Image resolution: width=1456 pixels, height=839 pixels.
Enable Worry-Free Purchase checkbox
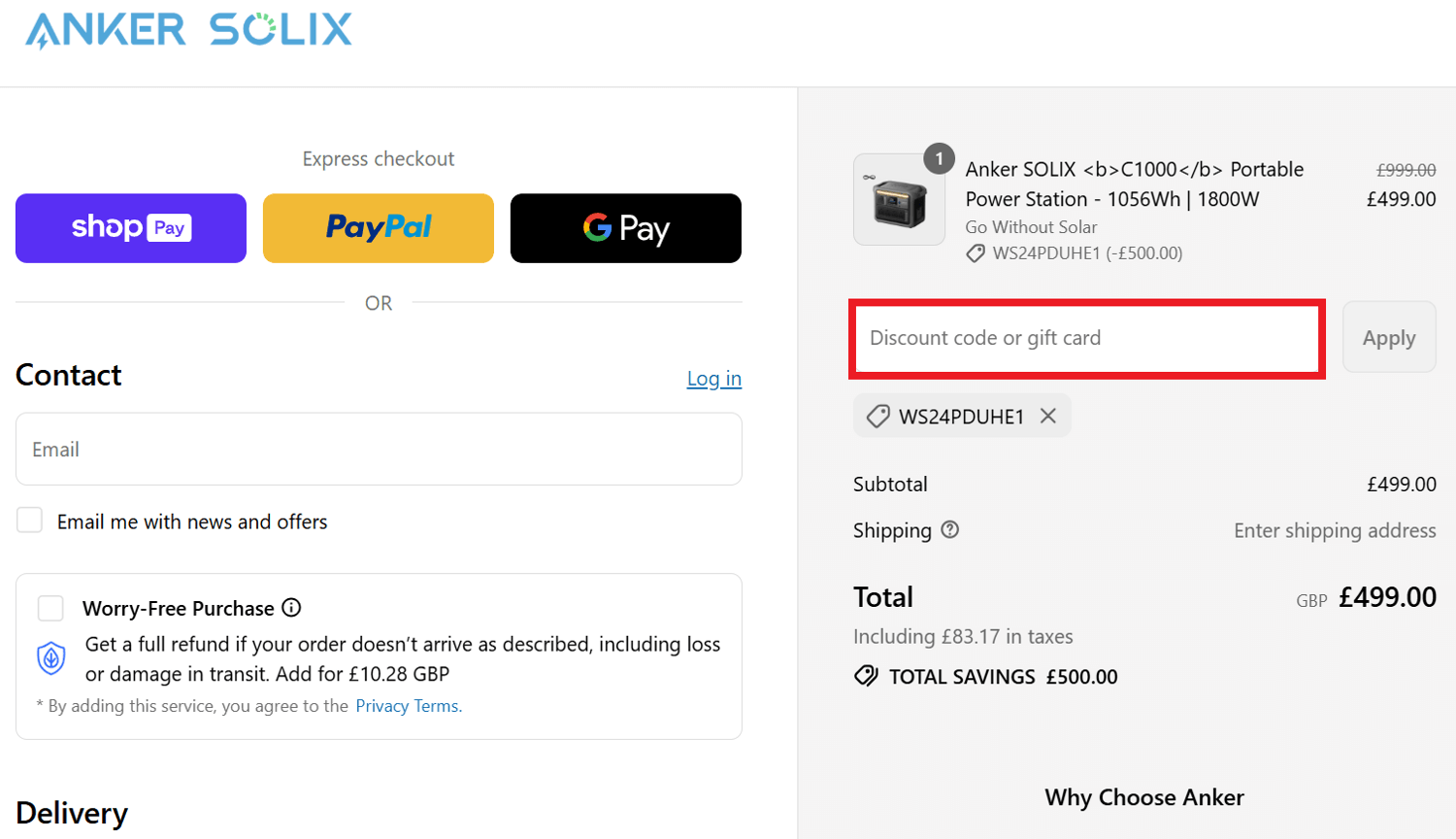(50, 608)
